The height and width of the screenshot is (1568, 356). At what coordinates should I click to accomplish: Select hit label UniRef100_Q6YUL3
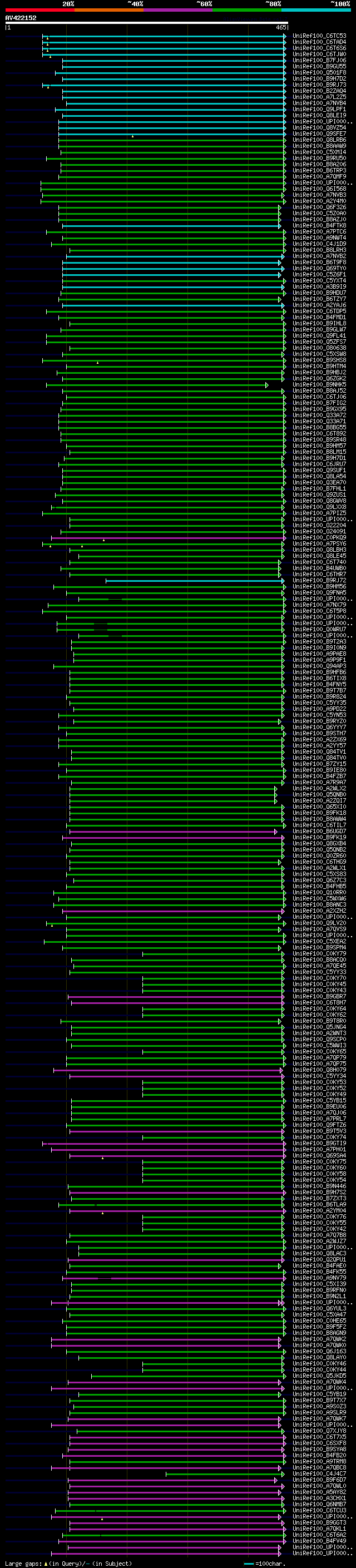tap(319, 1309)
